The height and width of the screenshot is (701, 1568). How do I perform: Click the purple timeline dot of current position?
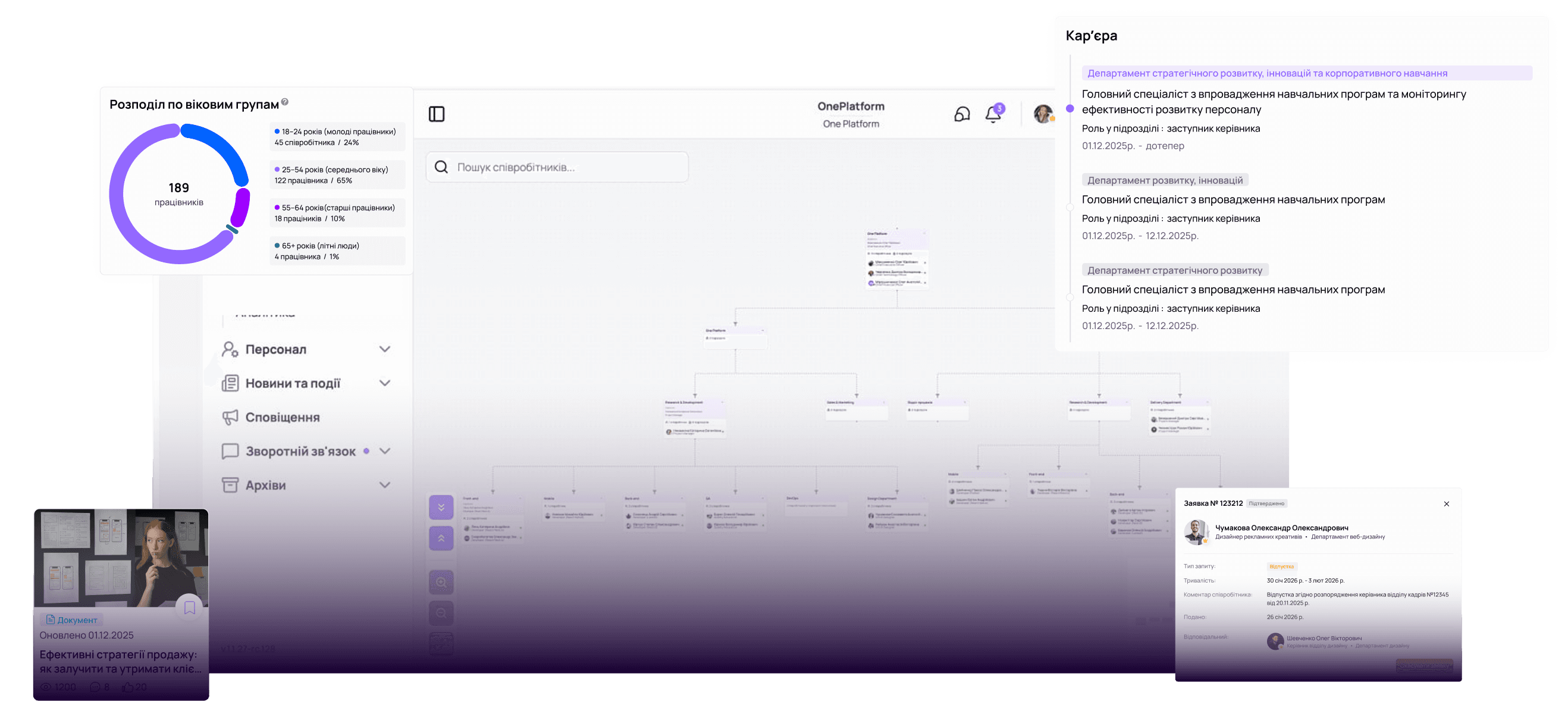pos(1070,108)
